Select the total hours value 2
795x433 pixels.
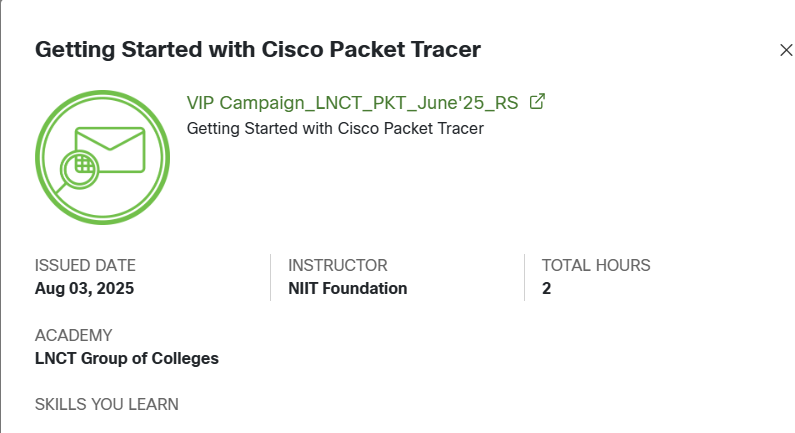(x=547, y=288)
